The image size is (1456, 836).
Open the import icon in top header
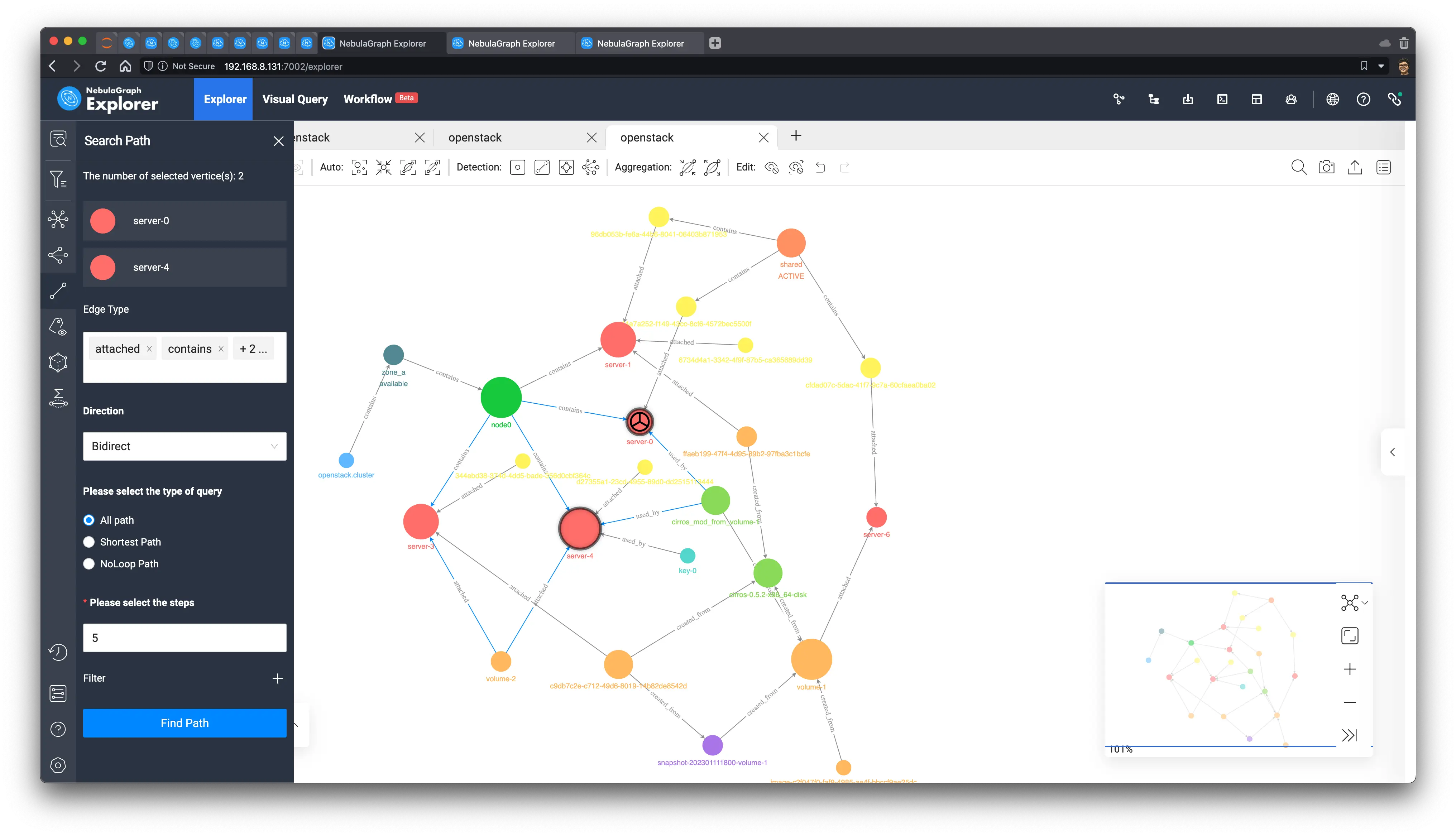pyautogui.click(x=1188, y=99)
